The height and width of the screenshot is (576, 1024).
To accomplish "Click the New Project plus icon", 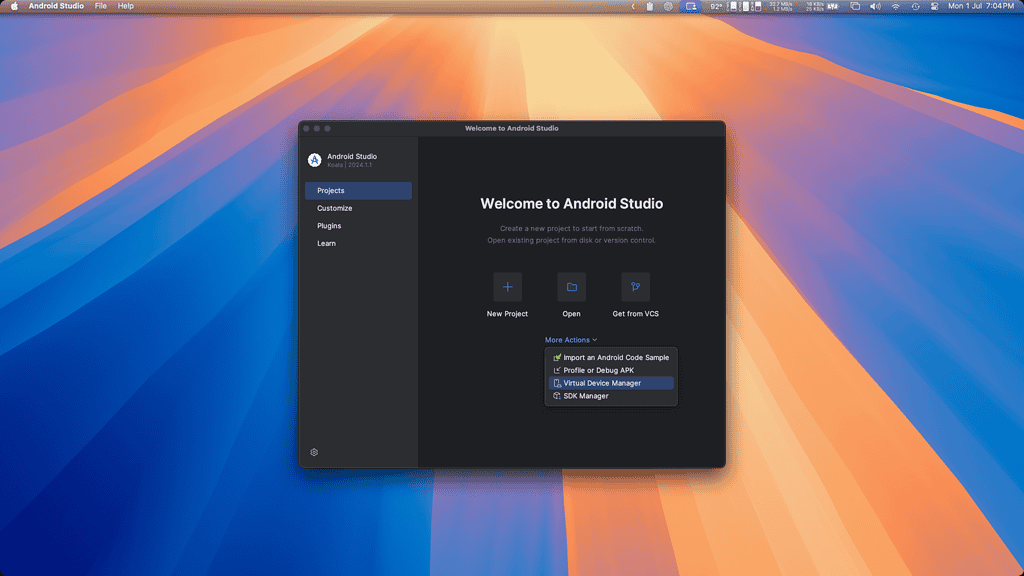I will click(507, 287).
